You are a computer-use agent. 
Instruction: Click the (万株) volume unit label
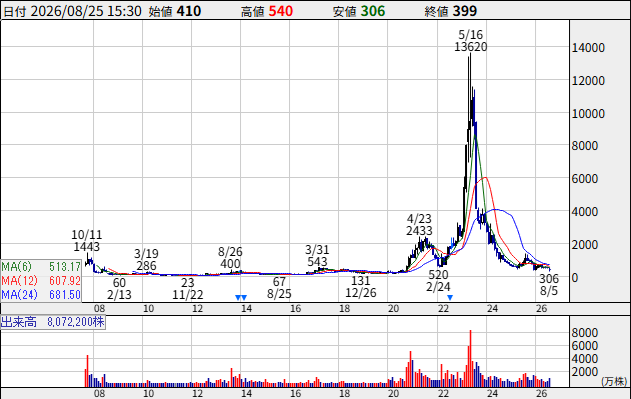[x=614, y=381]
